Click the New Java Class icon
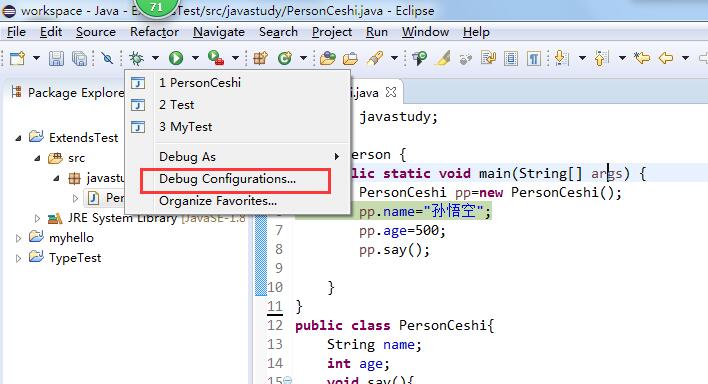Image resolution: width=708 pixels, height=384 pixels. [284, 58]
